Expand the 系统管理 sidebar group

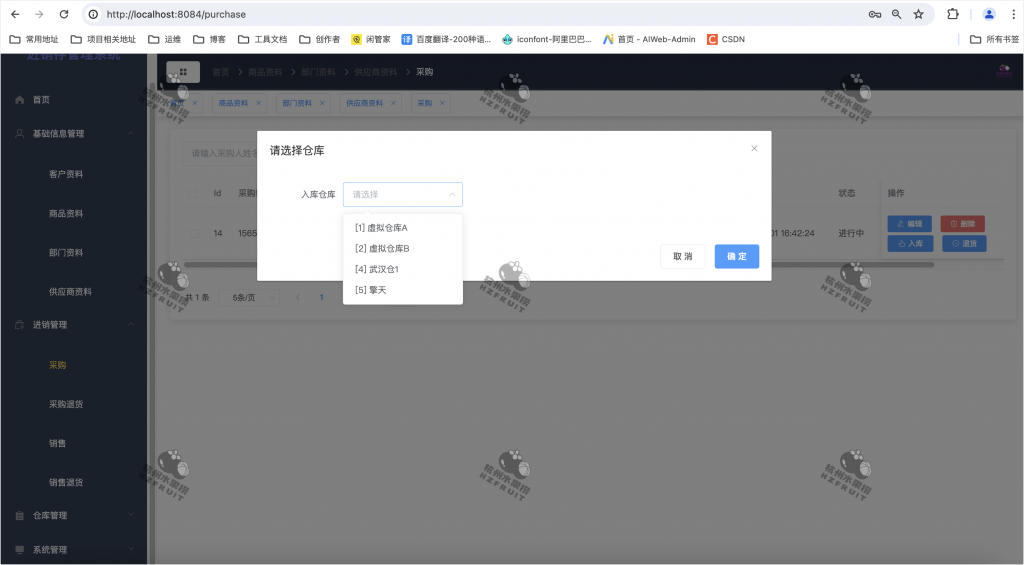[x=73, y=549]
